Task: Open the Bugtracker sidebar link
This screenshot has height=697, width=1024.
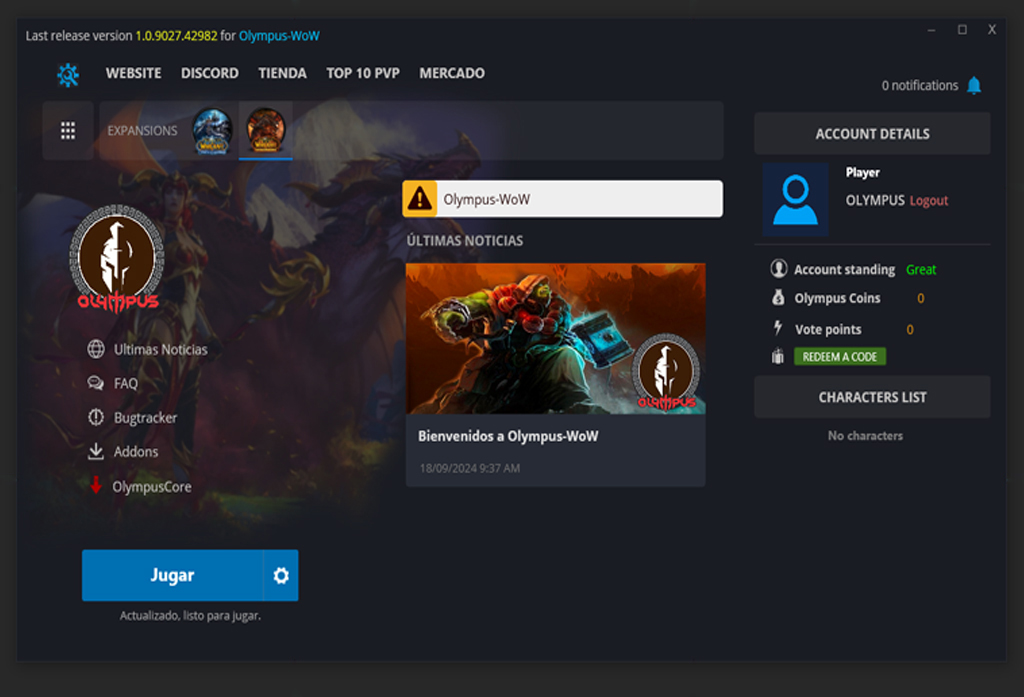Action: pyautogui.click(x=145, y=418)
